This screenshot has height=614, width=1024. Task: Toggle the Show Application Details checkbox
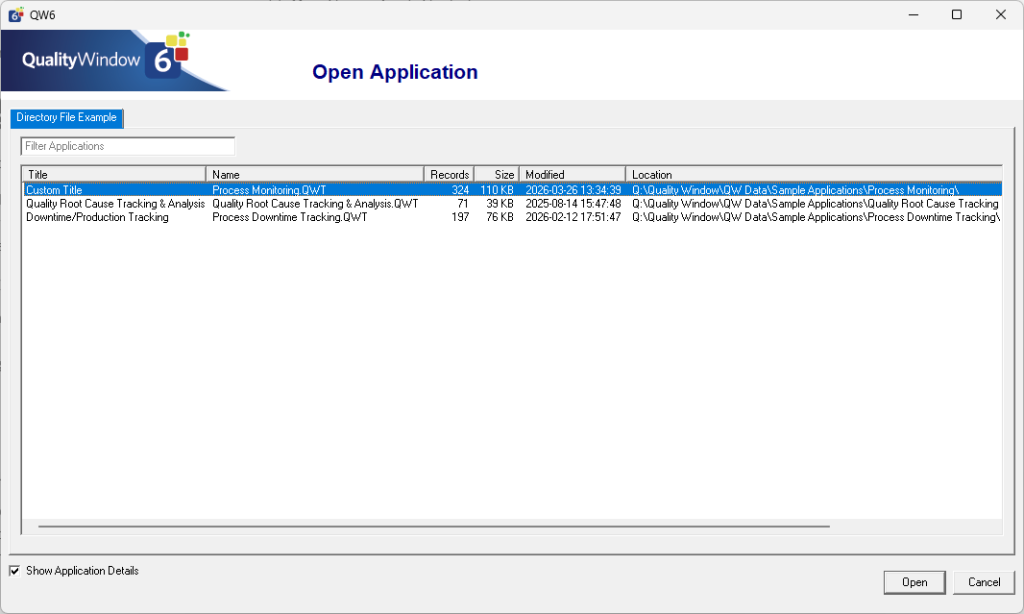click(x=14, y=570)
